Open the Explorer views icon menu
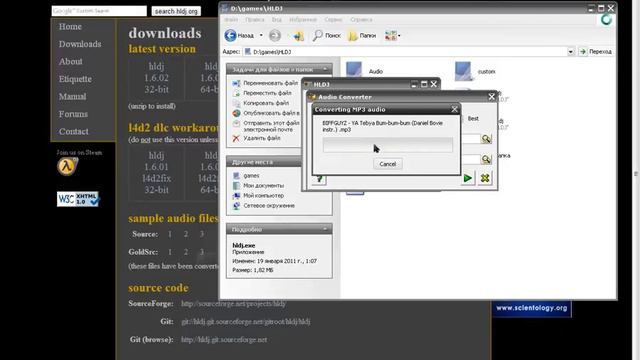 click(392, 36)
